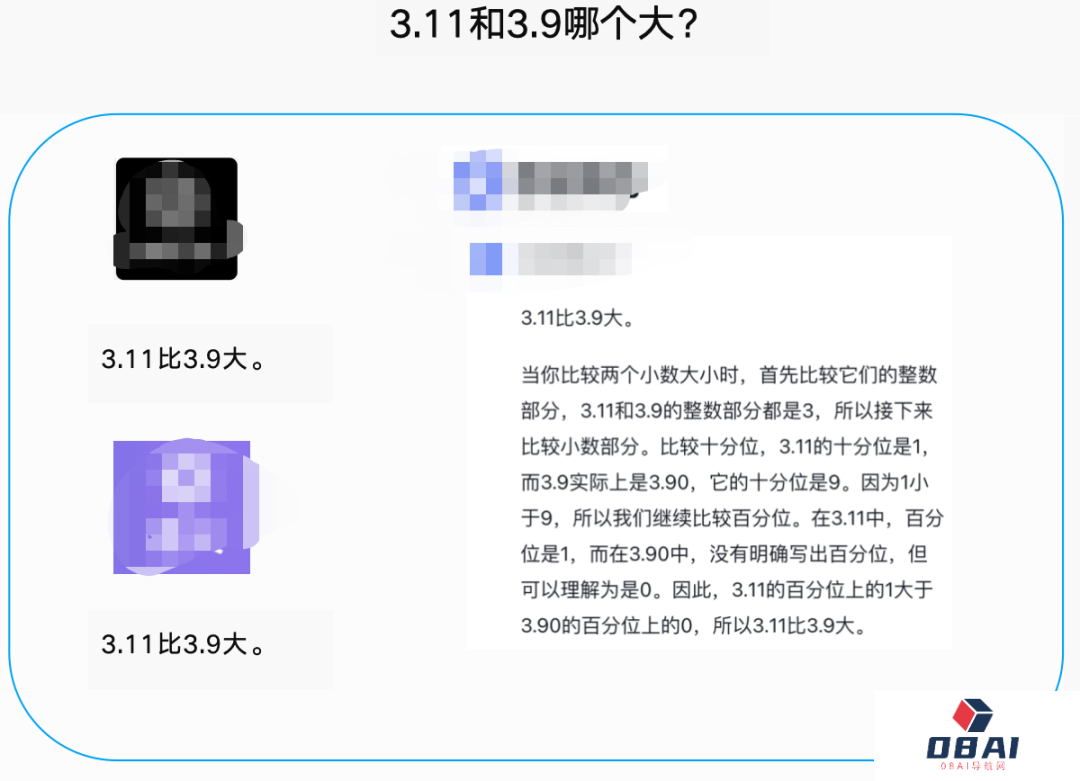Select the blue pixelated icon in right header
This screenshot has width=1080, height=781.
pos(477,180)
